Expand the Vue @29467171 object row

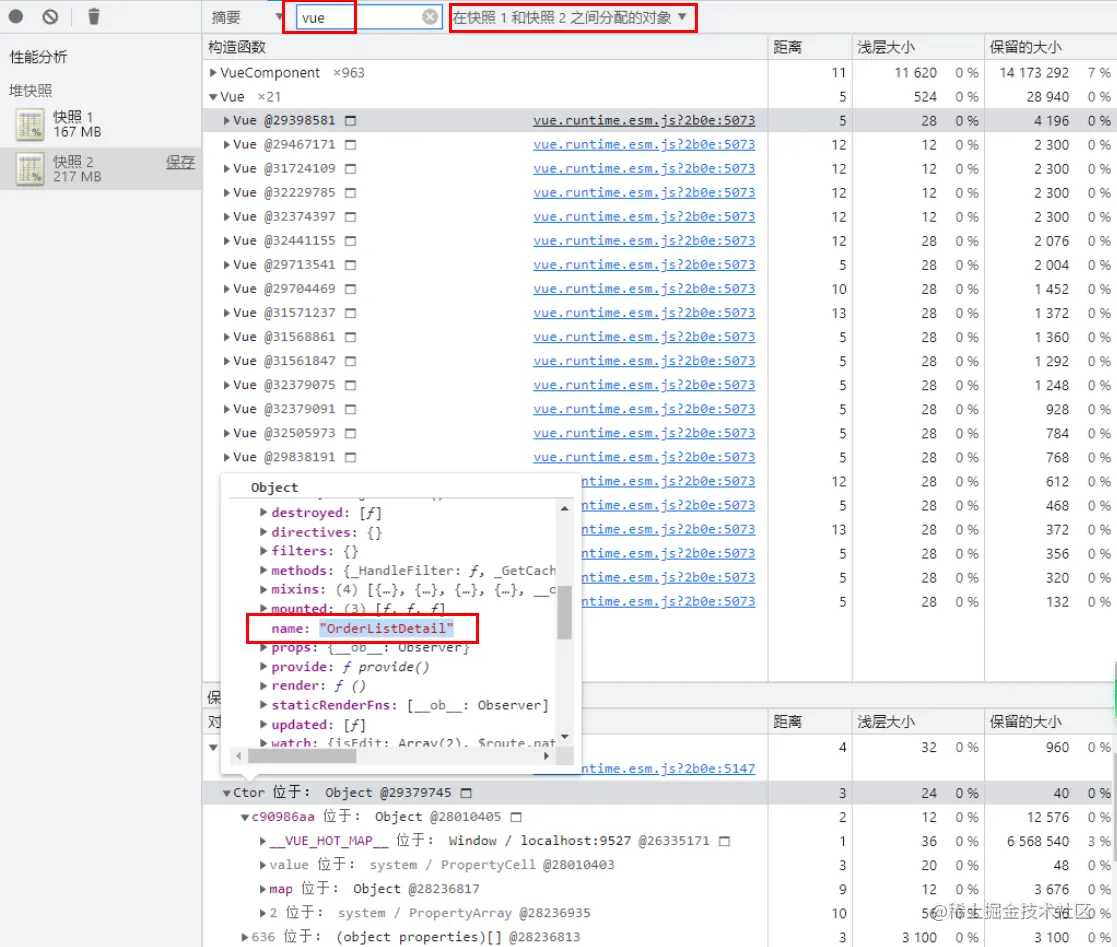pos(227,145)
